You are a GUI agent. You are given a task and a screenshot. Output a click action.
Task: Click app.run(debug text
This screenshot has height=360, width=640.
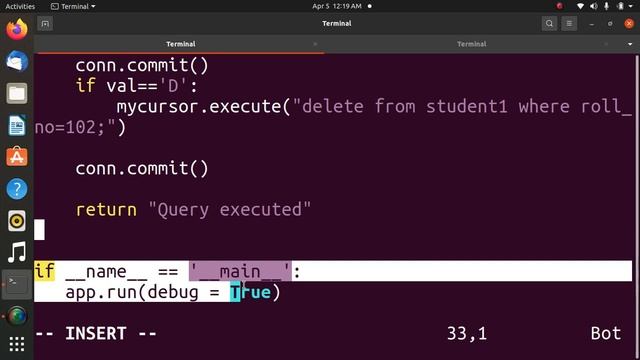pyautogui.click(x=132, y=293)
